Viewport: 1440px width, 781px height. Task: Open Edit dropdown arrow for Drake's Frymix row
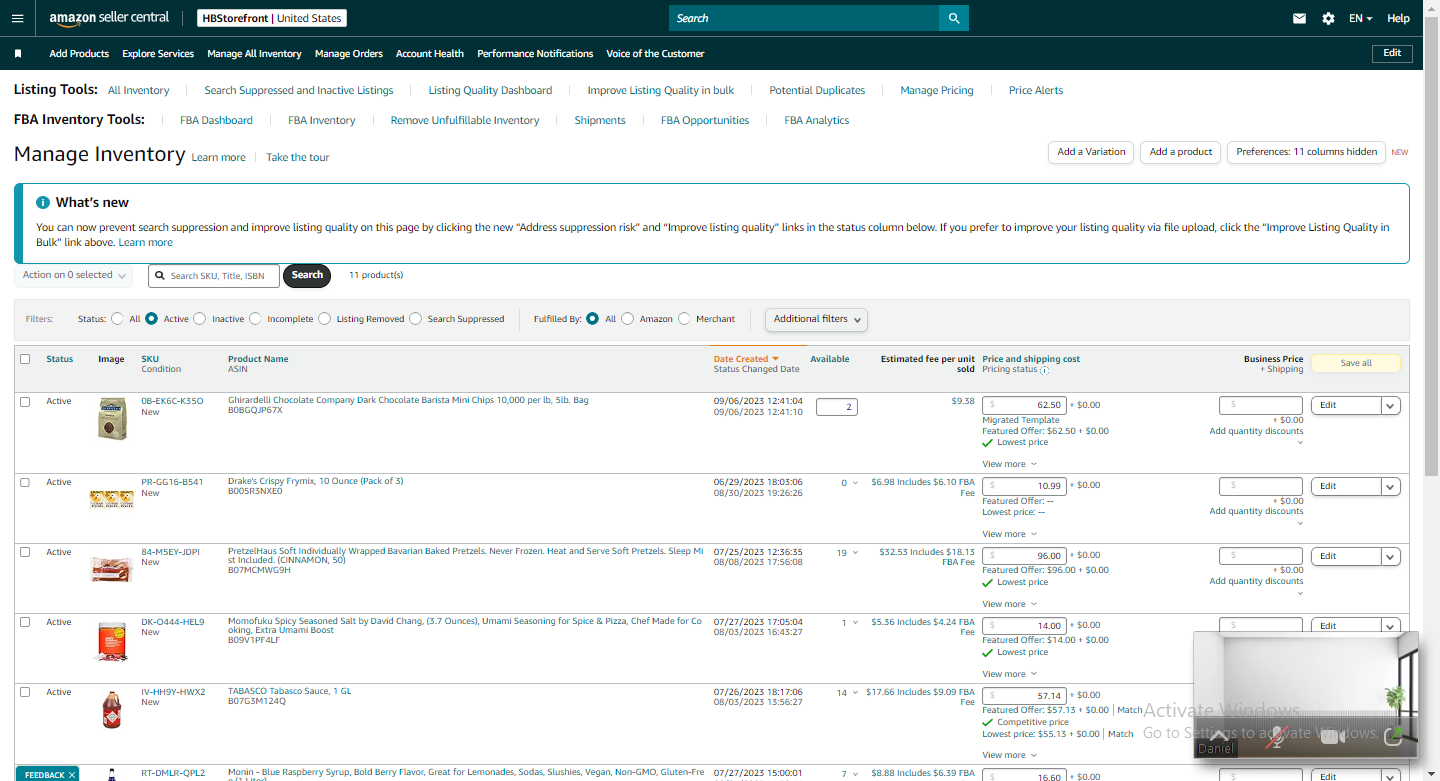[1391, 486]
